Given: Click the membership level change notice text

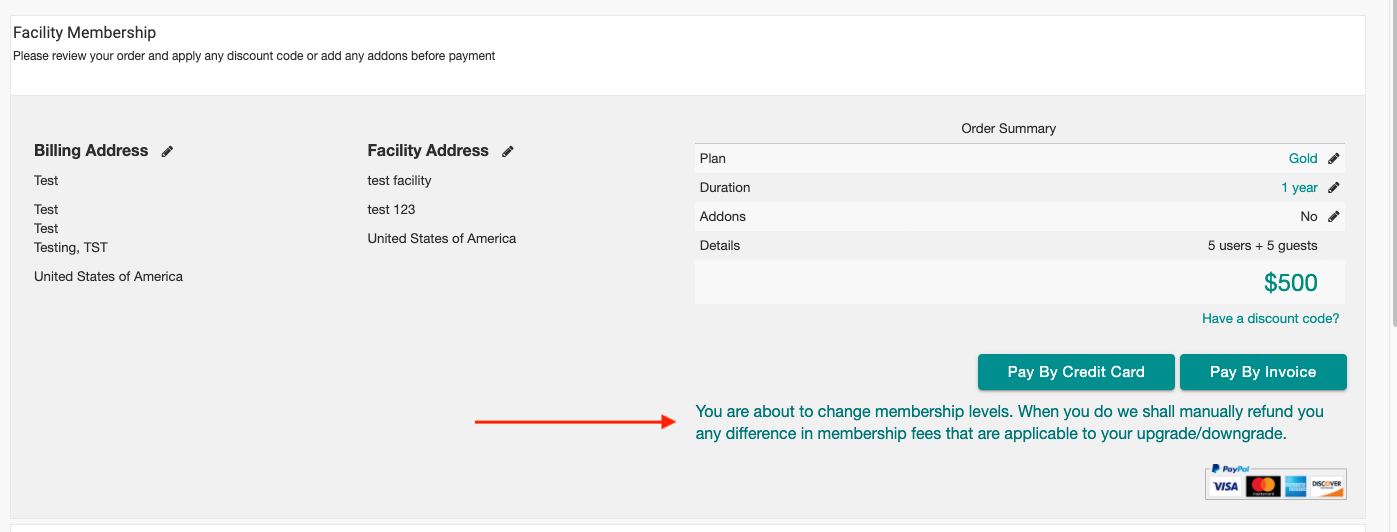Looking at the screenshot, I should [1009, 423].
